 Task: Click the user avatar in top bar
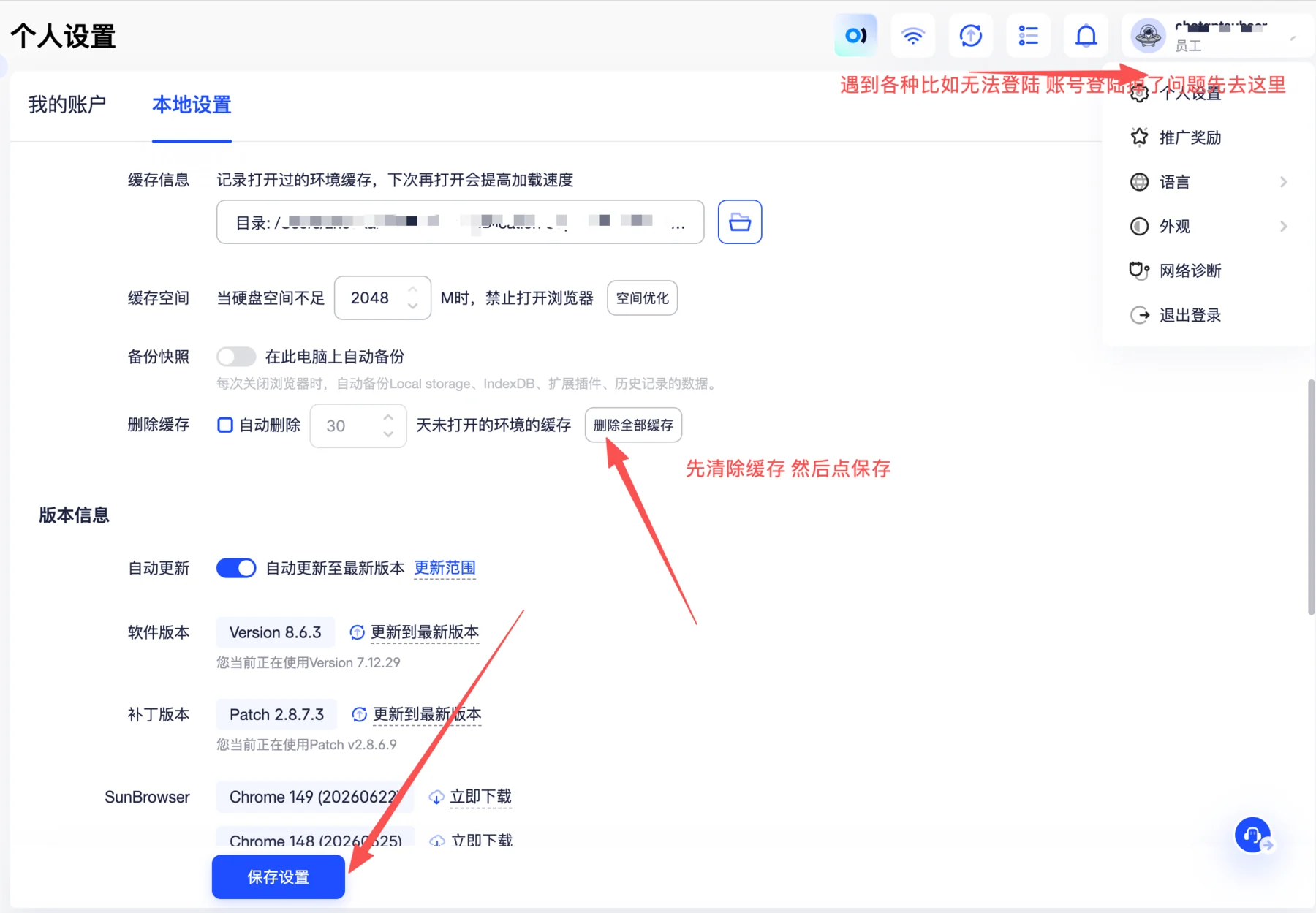pyautogui.click(x=1148, y=35)
